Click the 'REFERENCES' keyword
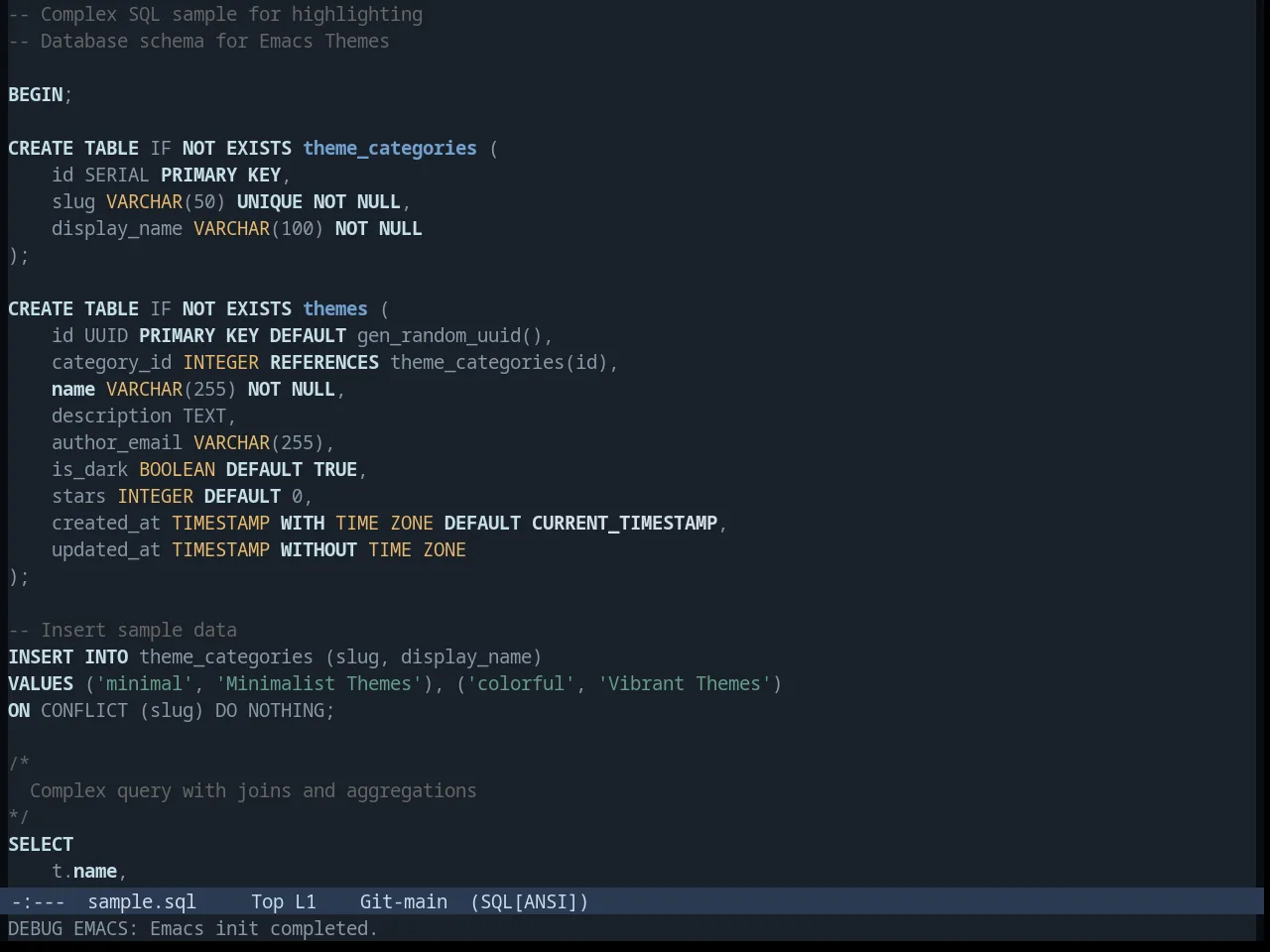 click(324, 362)
